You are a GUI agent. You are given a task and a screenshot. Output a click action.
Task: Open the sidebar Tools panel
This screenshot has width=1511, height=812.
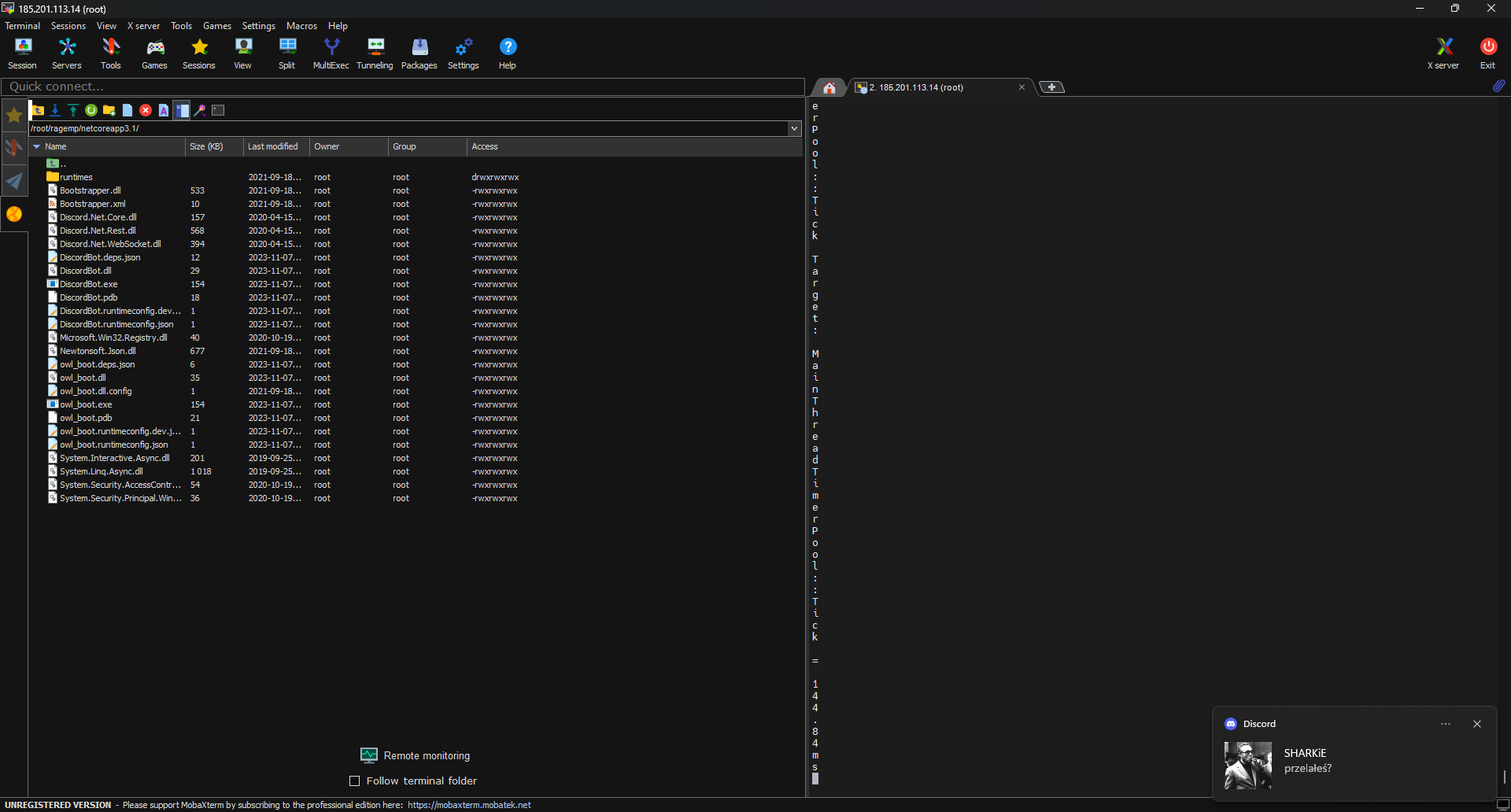pyautogui.click(x=14, y=146)
